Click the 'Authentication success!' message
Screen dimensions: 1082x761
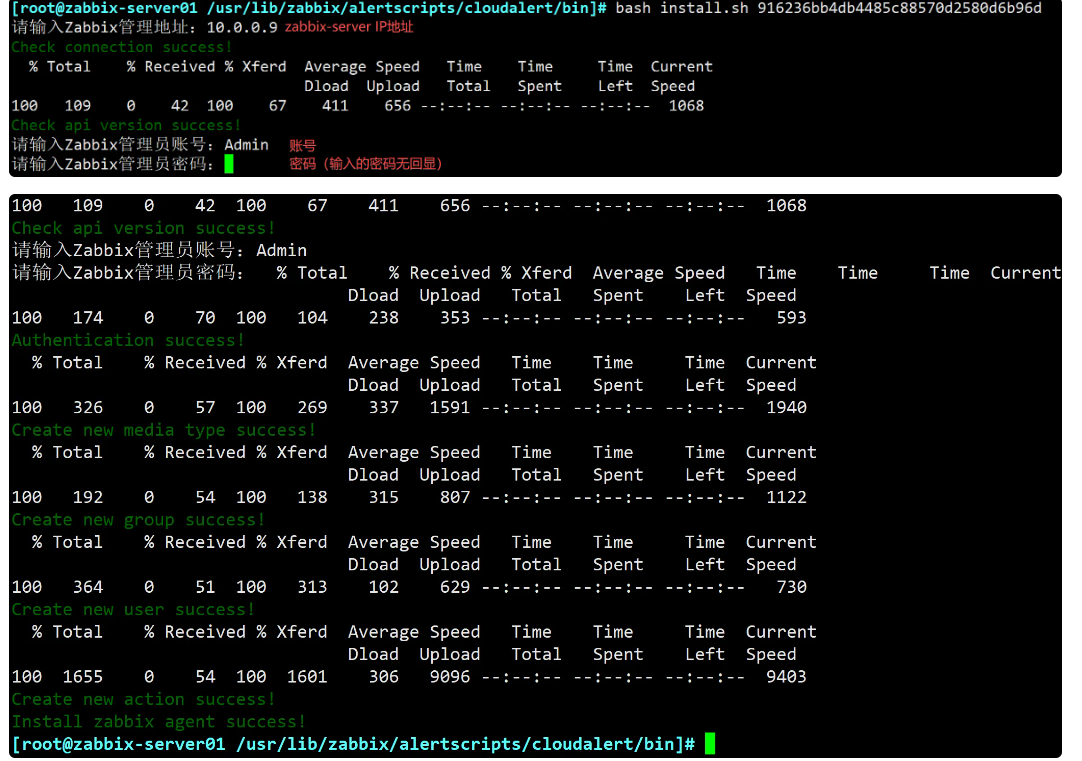click(128, 340)
